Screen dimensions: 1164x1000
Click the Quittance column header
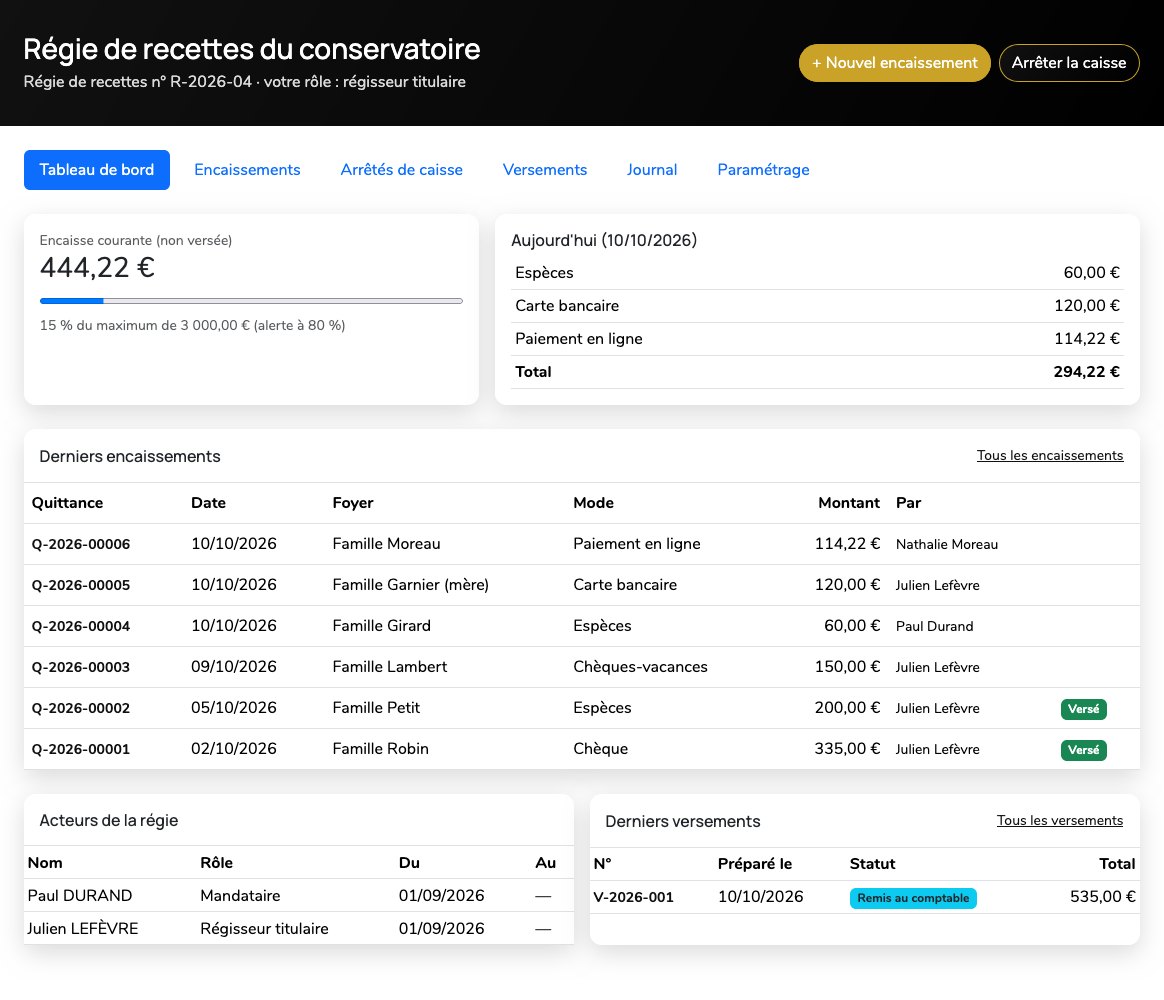67,503
